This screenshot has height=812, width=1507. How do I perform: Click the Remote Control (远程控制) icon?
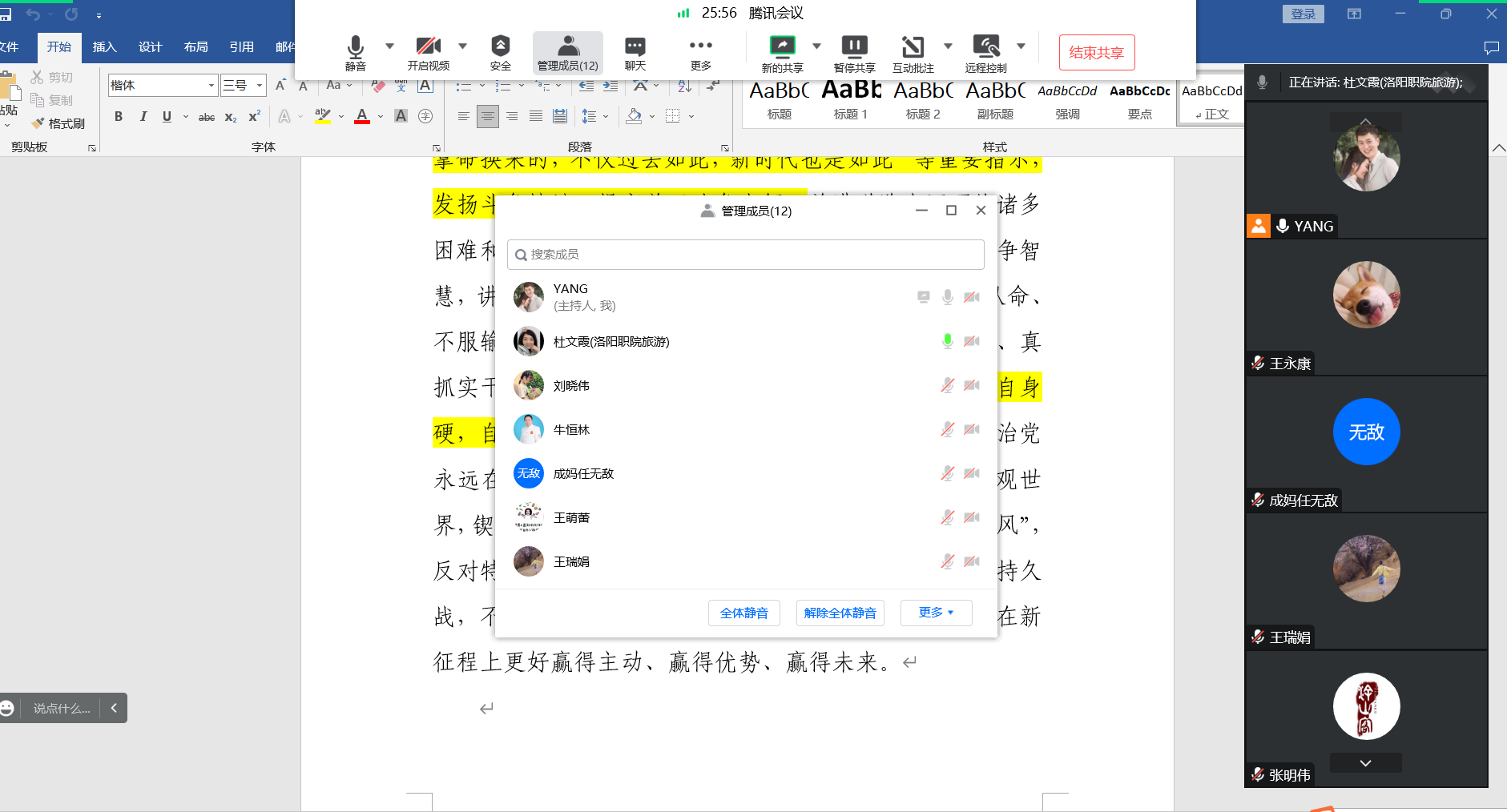coord(985,46)
